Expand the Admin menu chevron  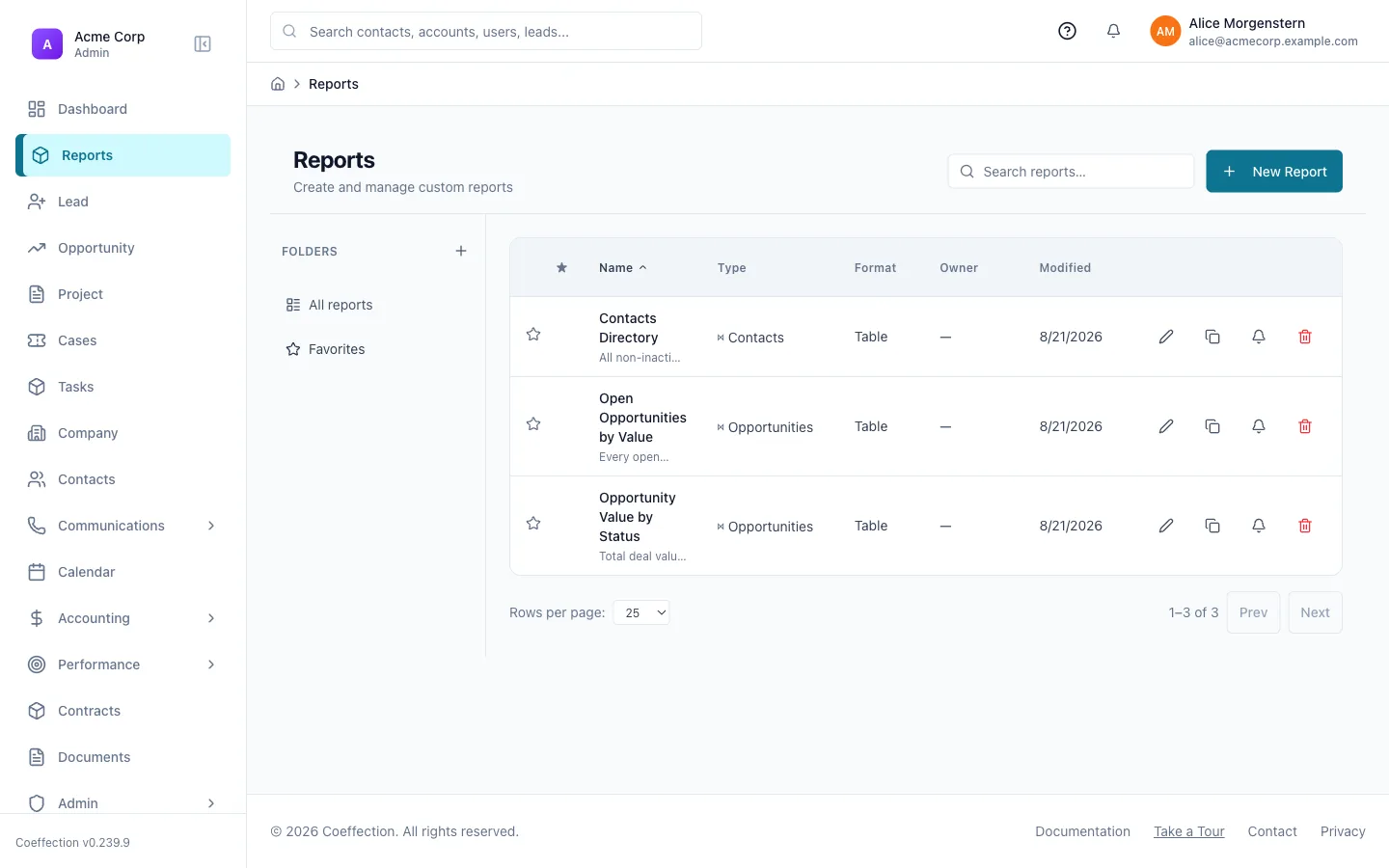211,803
